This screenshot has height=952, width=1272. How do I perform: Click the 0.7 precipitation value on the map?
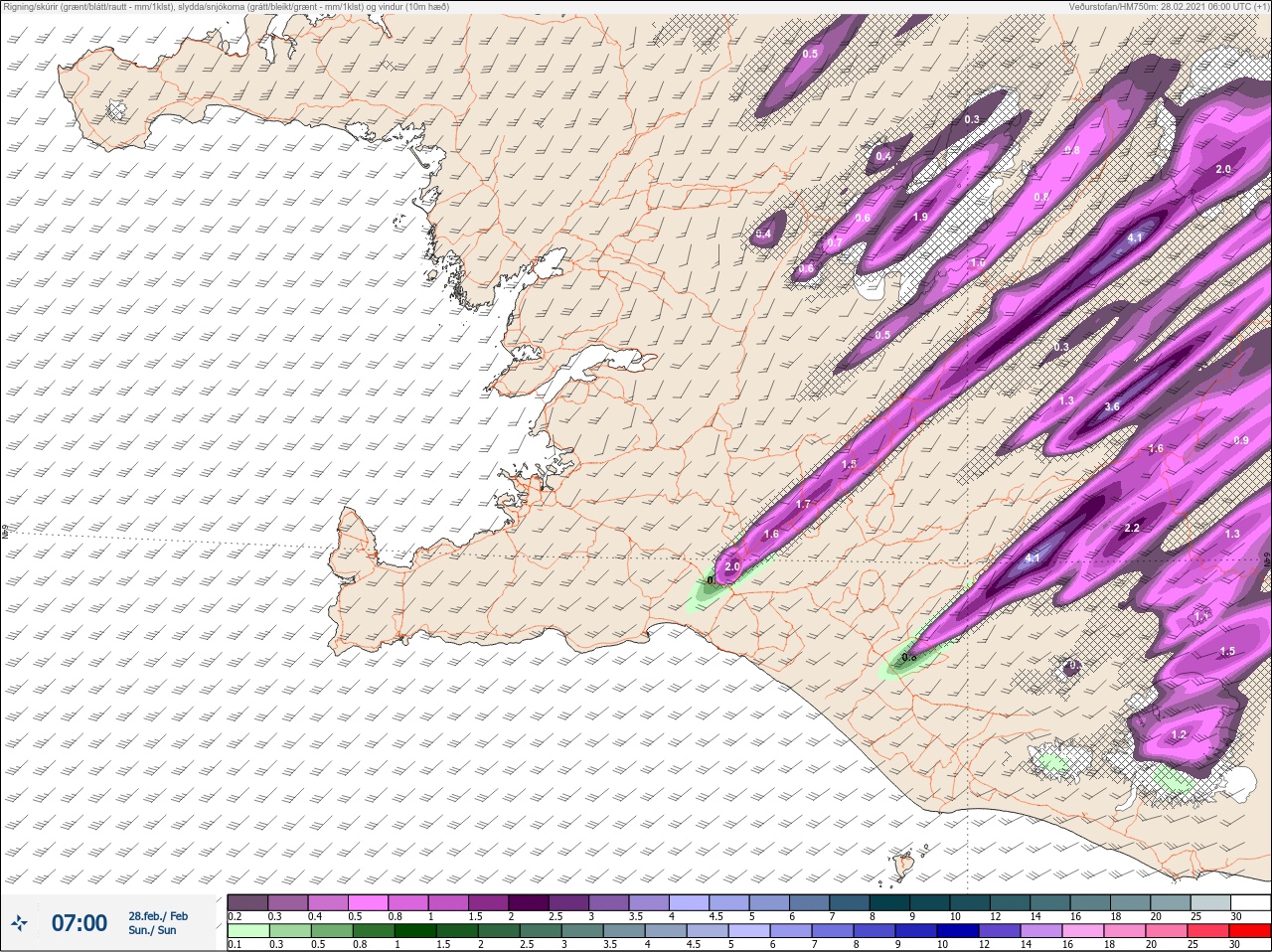(835, 242)
